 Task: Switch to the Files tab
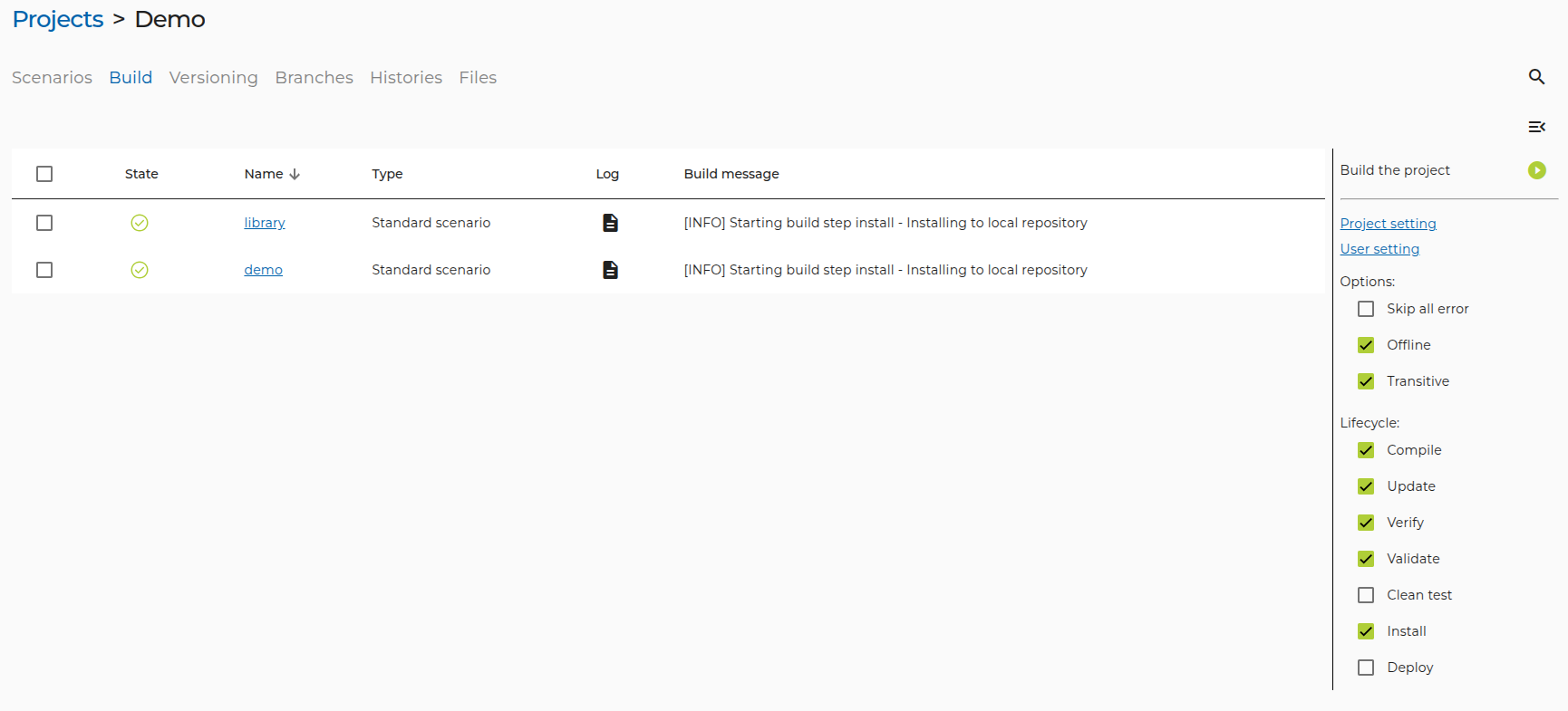(478, 78)
